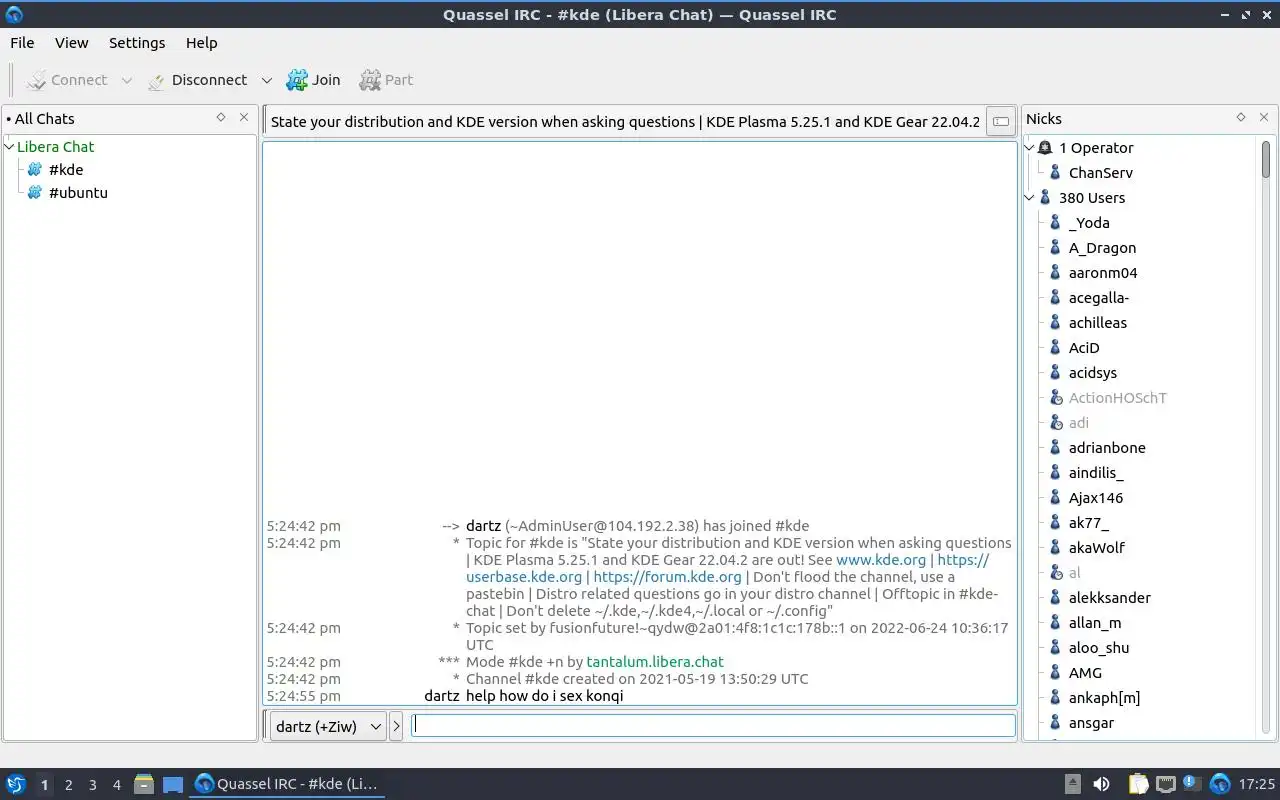This screenshot has height=800, width=1280.
Task: Click the away user icon for ActionHOSchT
Action: coord(1055,398)
